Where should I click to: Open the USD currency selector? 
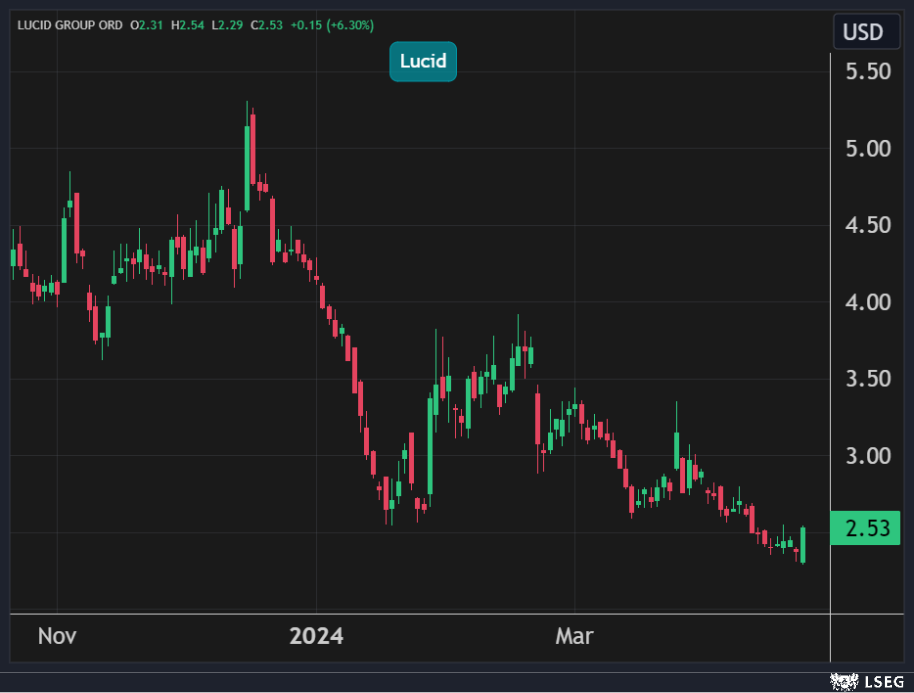862,32
